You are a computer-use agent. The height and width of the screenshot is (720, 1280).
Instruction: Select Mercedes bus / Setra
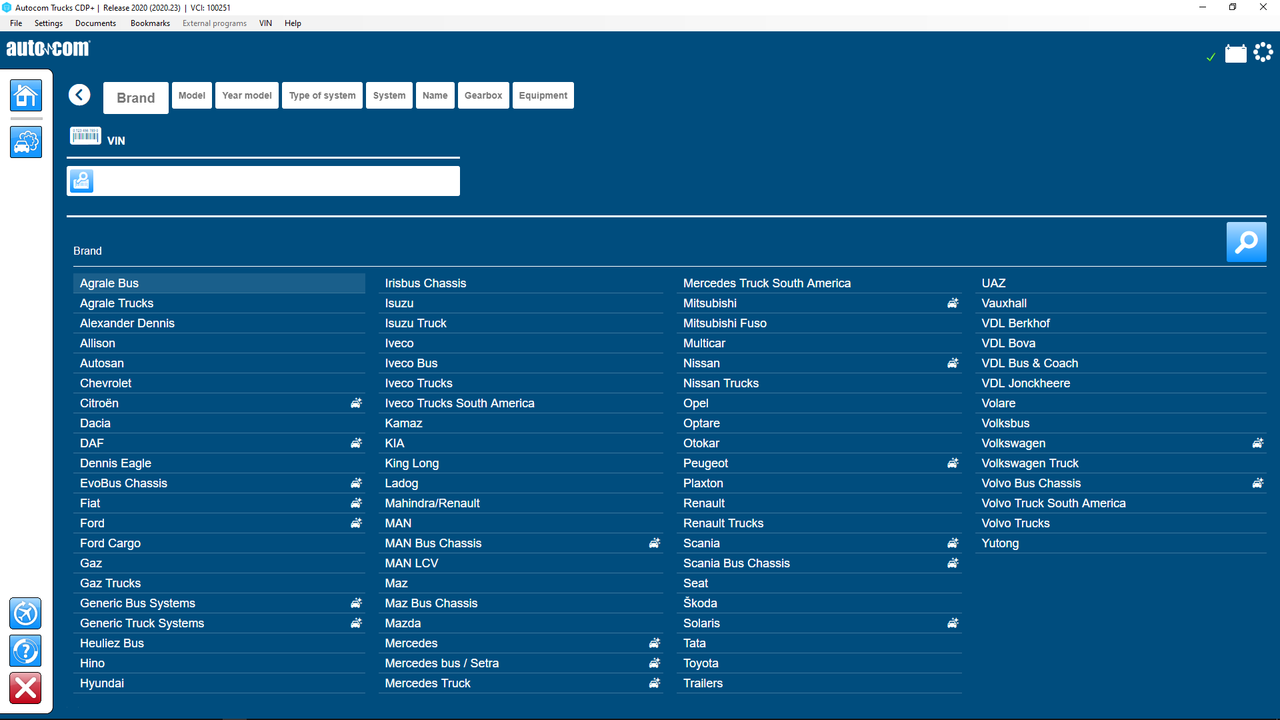pyautogui.click(x=521, y=663)
